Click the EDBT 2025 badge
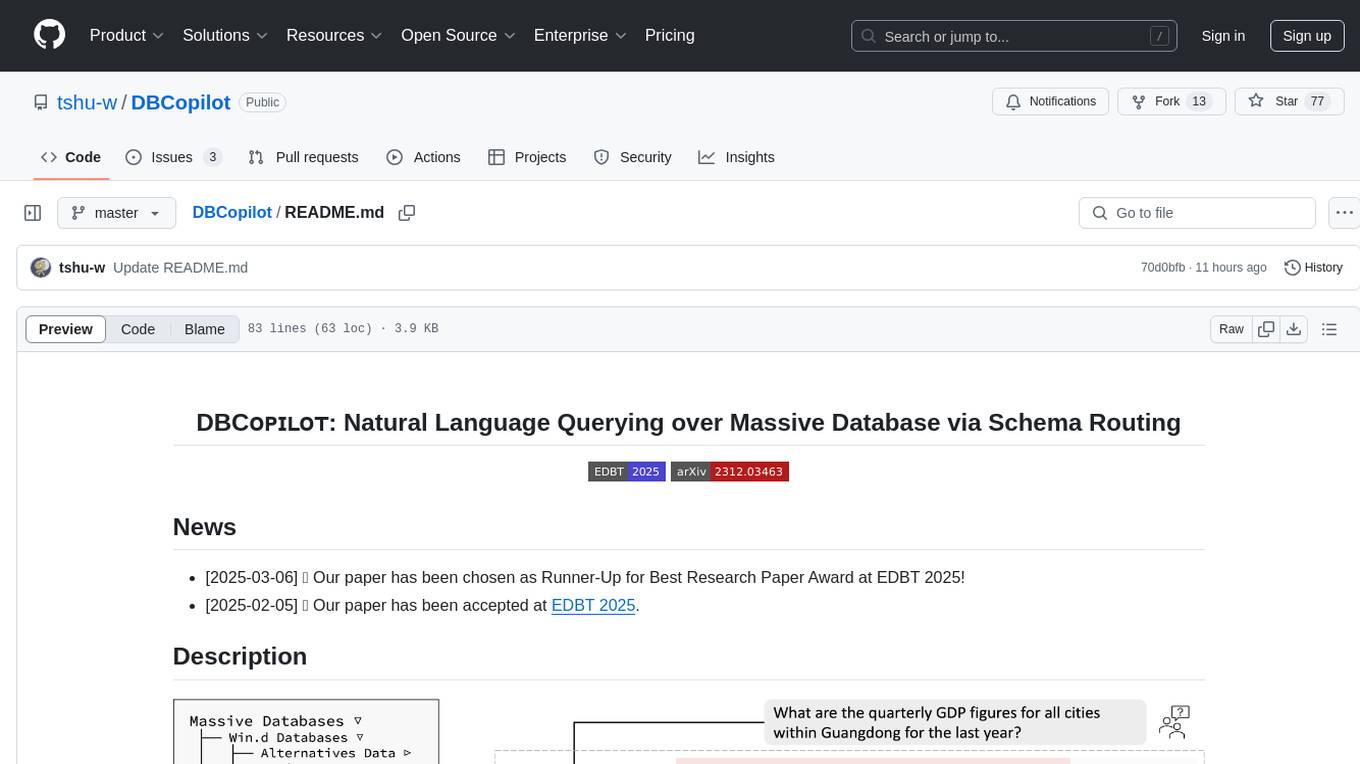1360x764 pixels. point(627,471)
